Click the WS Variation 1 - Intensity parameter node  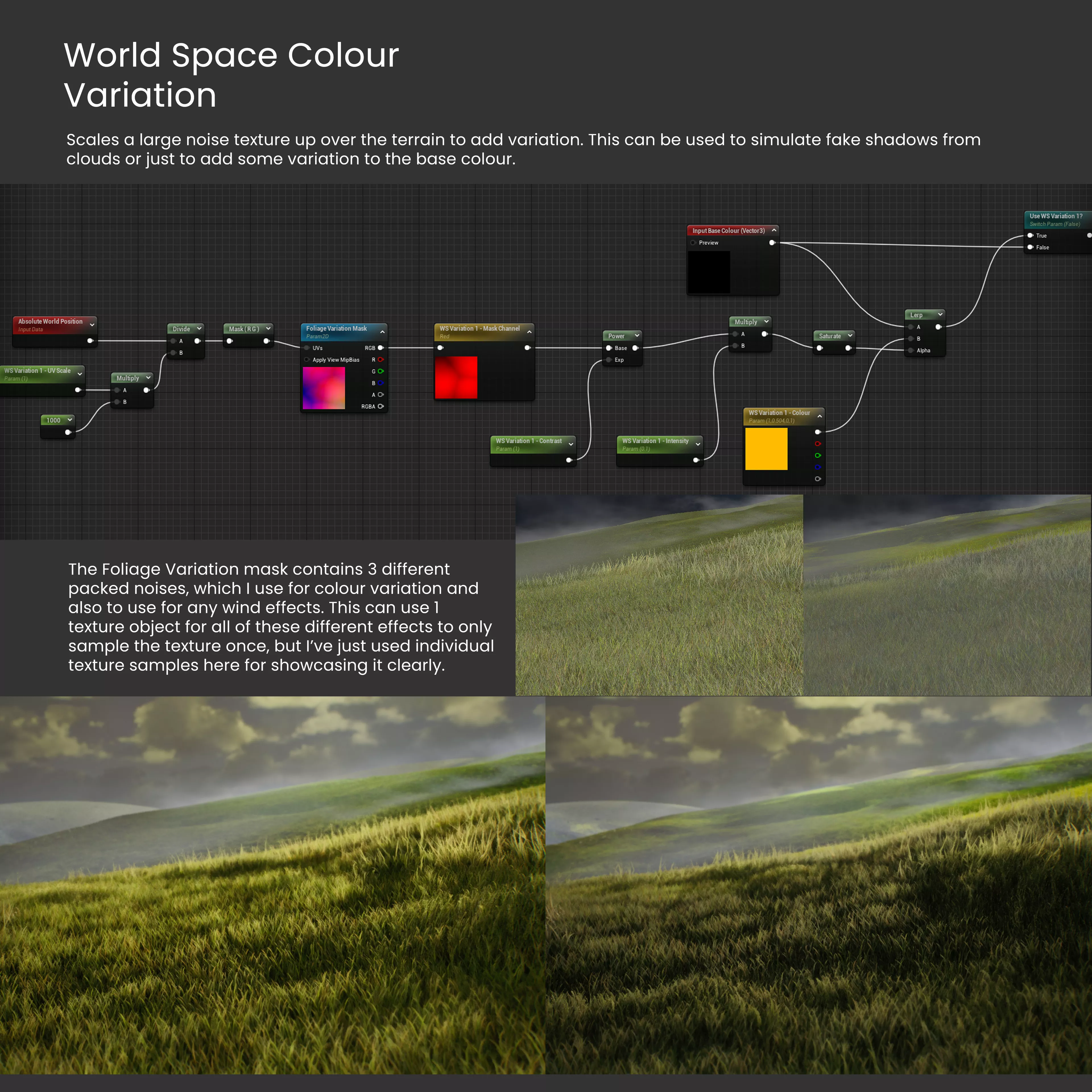pyautogui.click(x=655, y=441)
